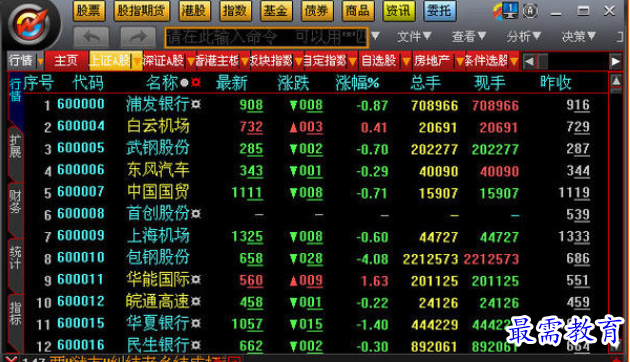Select the 包钢股份 stock name
Screen dimensions: 630x362
158,258
